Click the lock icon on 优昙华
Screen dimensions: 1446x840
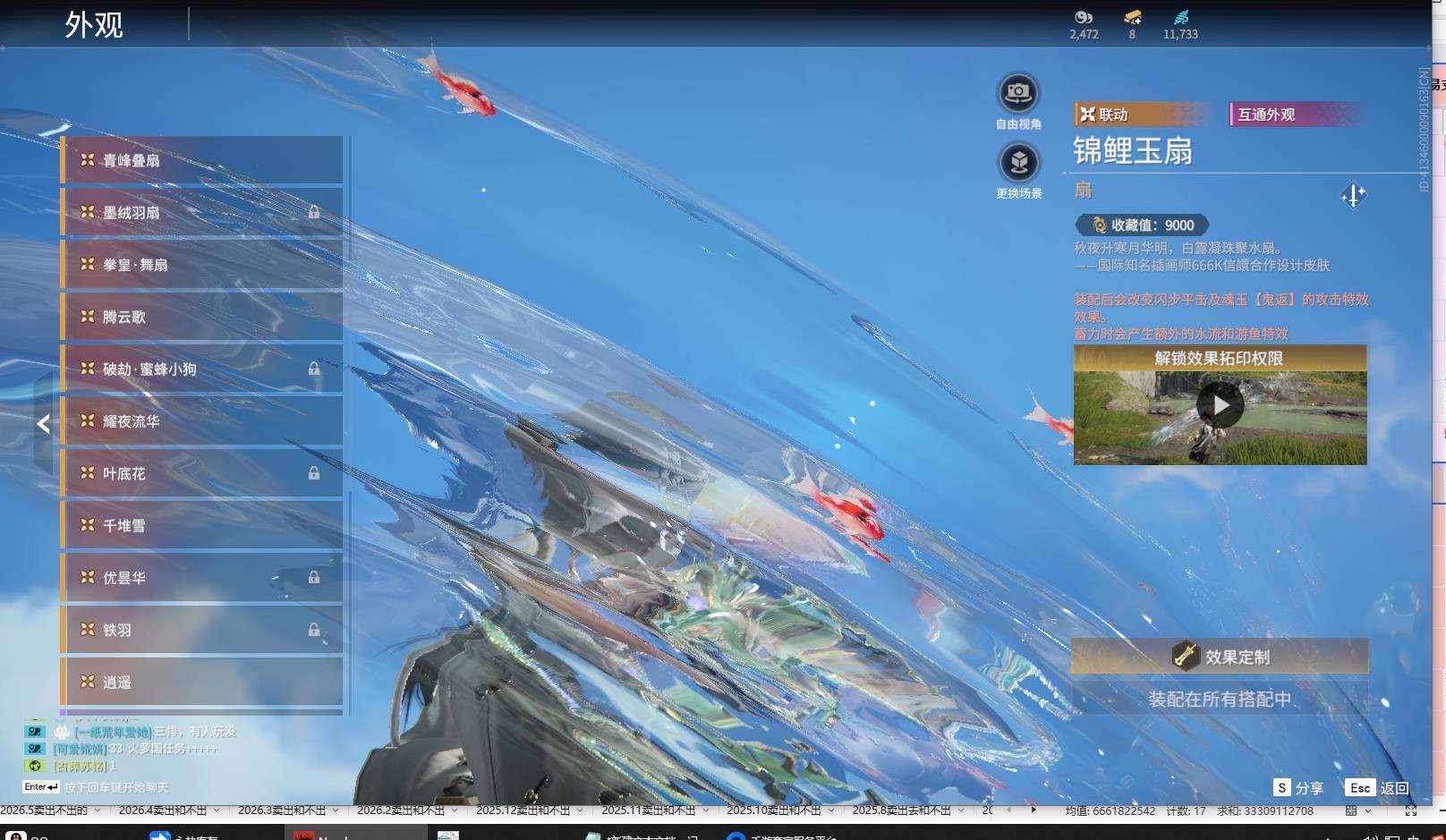coord(314,578)
